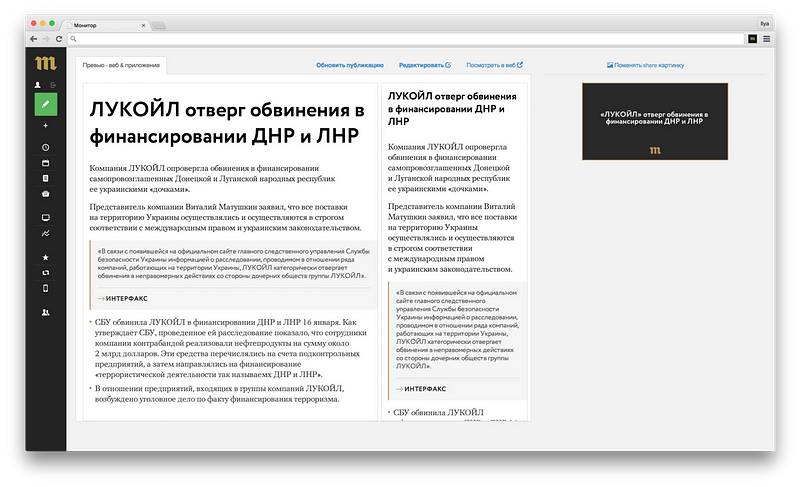Click the plus icon to add new material
800x487 pixels.
point(45,125)
